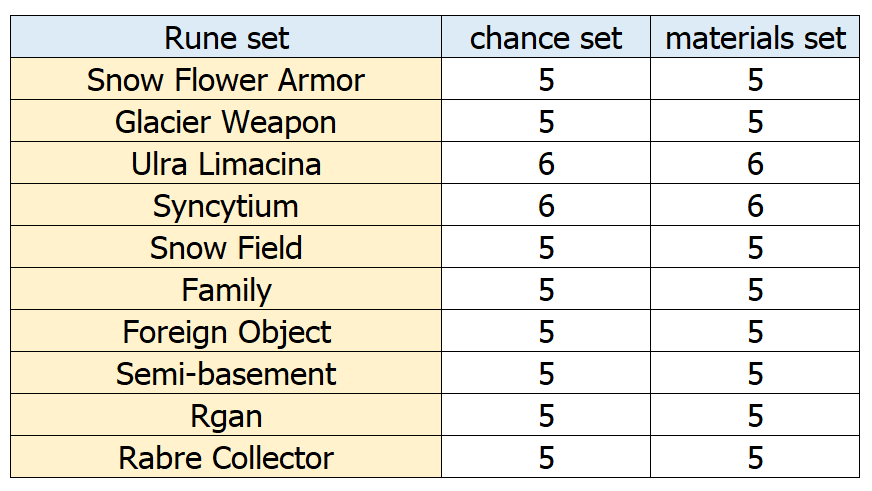Select chance set value for Ulra Limacina
Screen dimensions: 872x491
point(546,163)
